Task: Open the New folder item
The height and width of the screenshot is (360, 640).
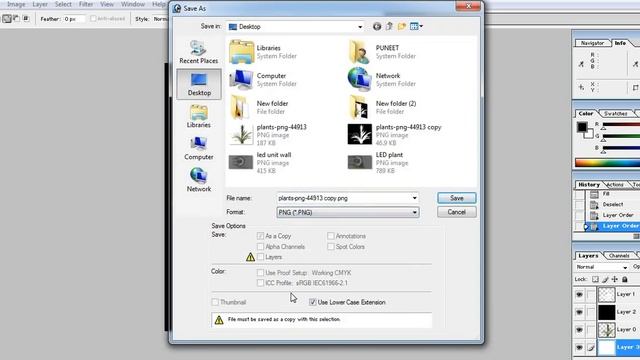Action: point(259,107)
